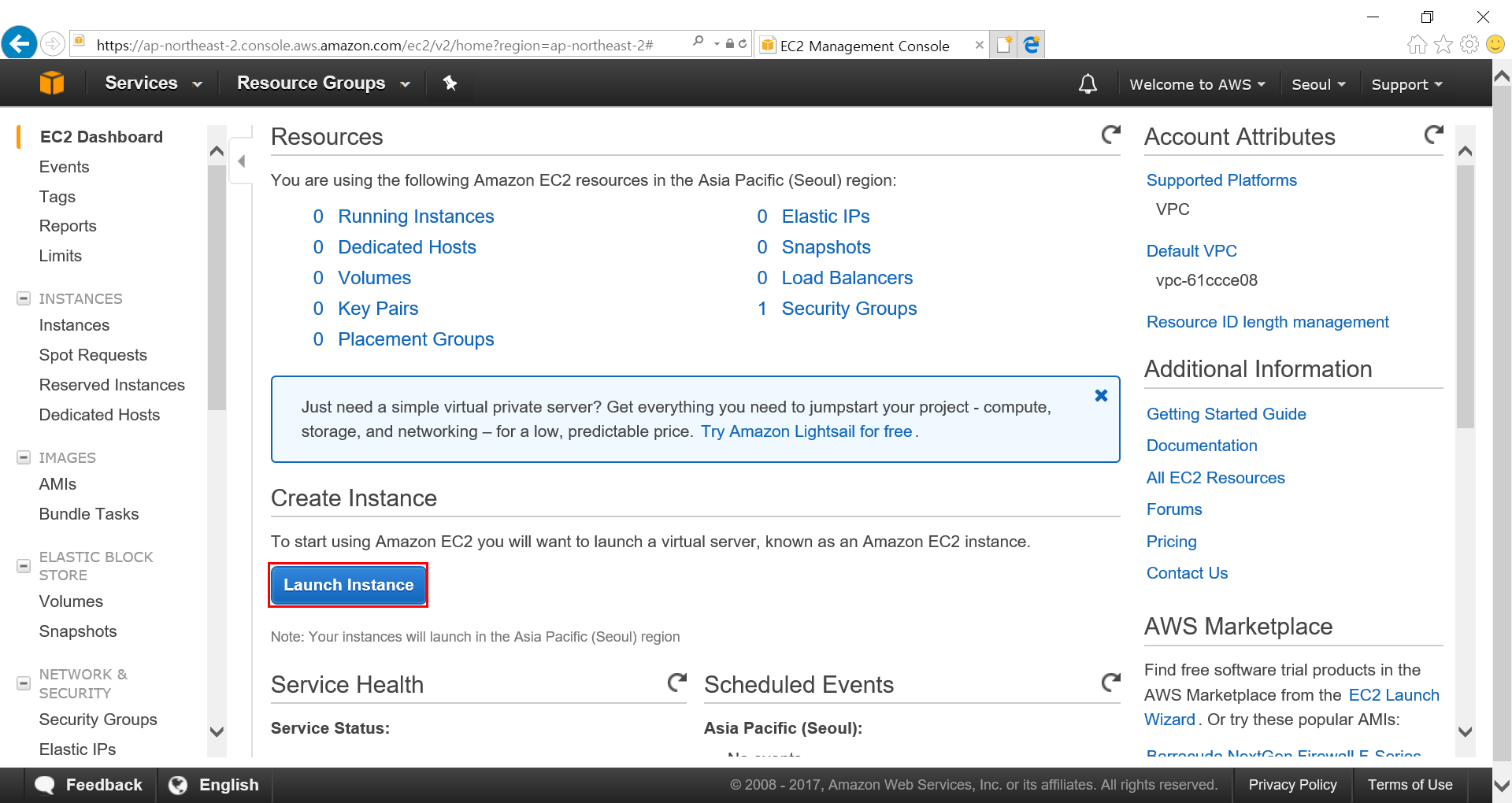Open the notifications bell icon
Image resolution: width=1512 pixels, height=803 pixels.
click(1088, 83)
